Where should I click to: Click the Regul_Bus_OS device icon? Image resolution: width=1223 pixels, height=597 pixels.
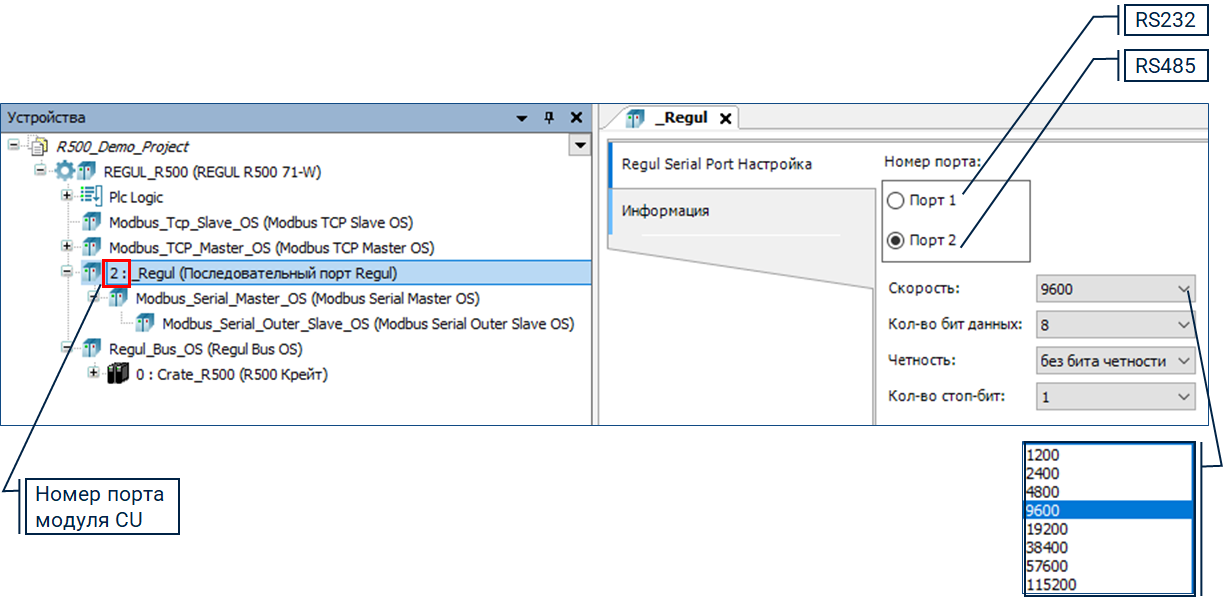[x=92, y=349]
